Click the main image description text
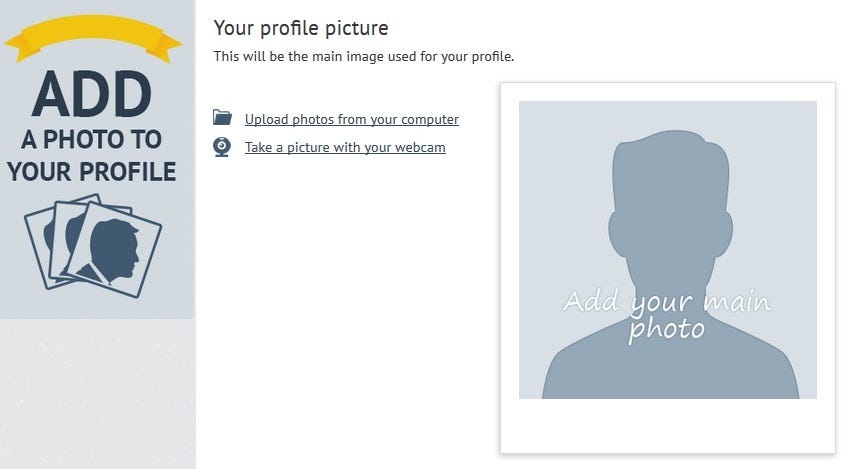 pyautogui.click(x=364, y=56)
